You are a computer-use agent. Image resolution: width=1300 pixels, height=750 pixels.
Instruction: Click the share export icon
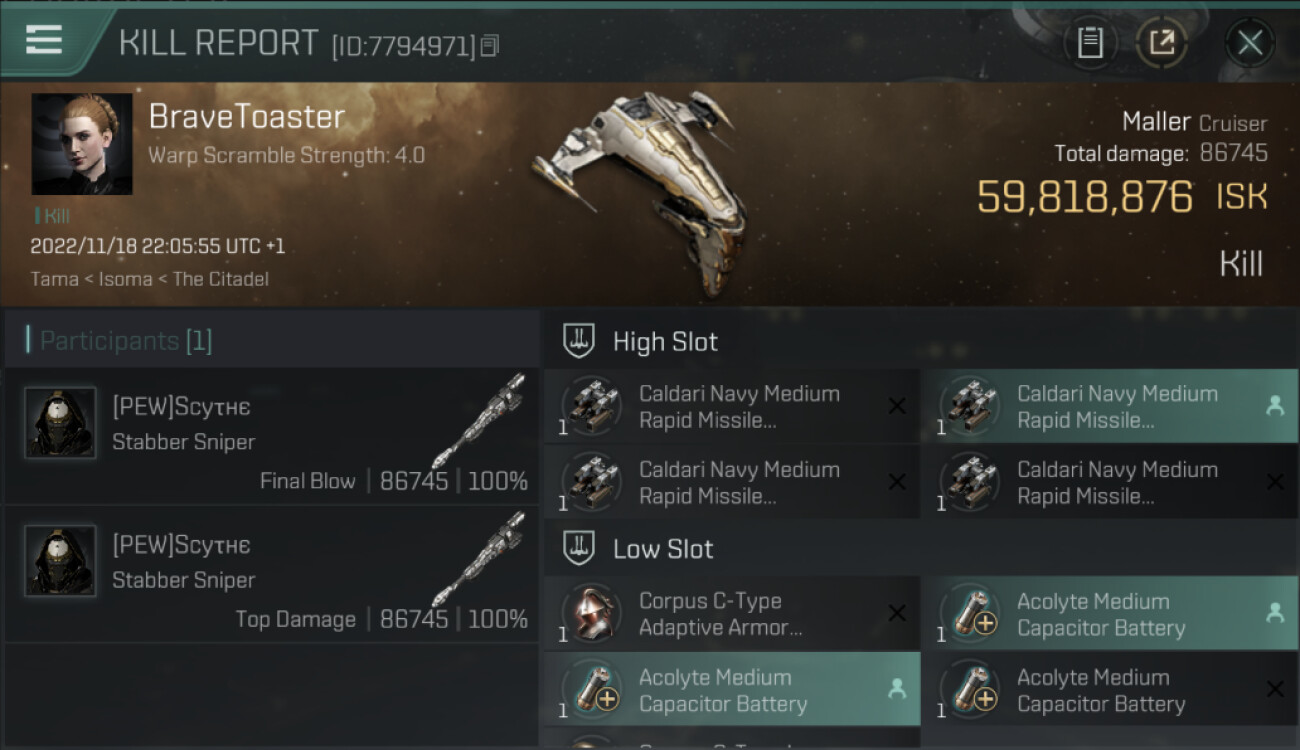1162,43
